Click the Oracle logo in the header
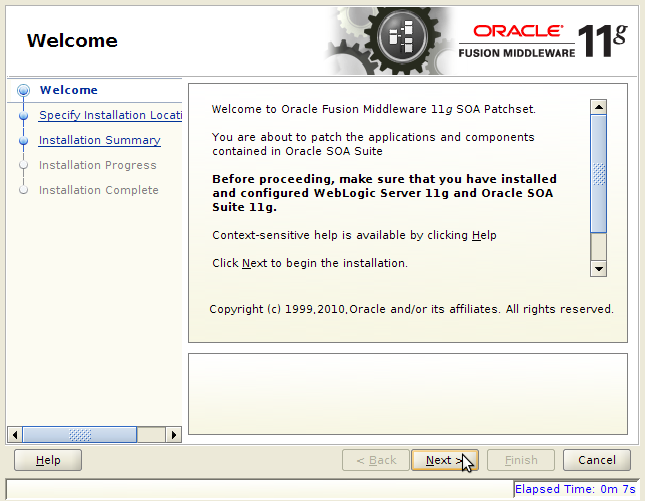Screen dimensions: 645x501 (x=518, y=31)
